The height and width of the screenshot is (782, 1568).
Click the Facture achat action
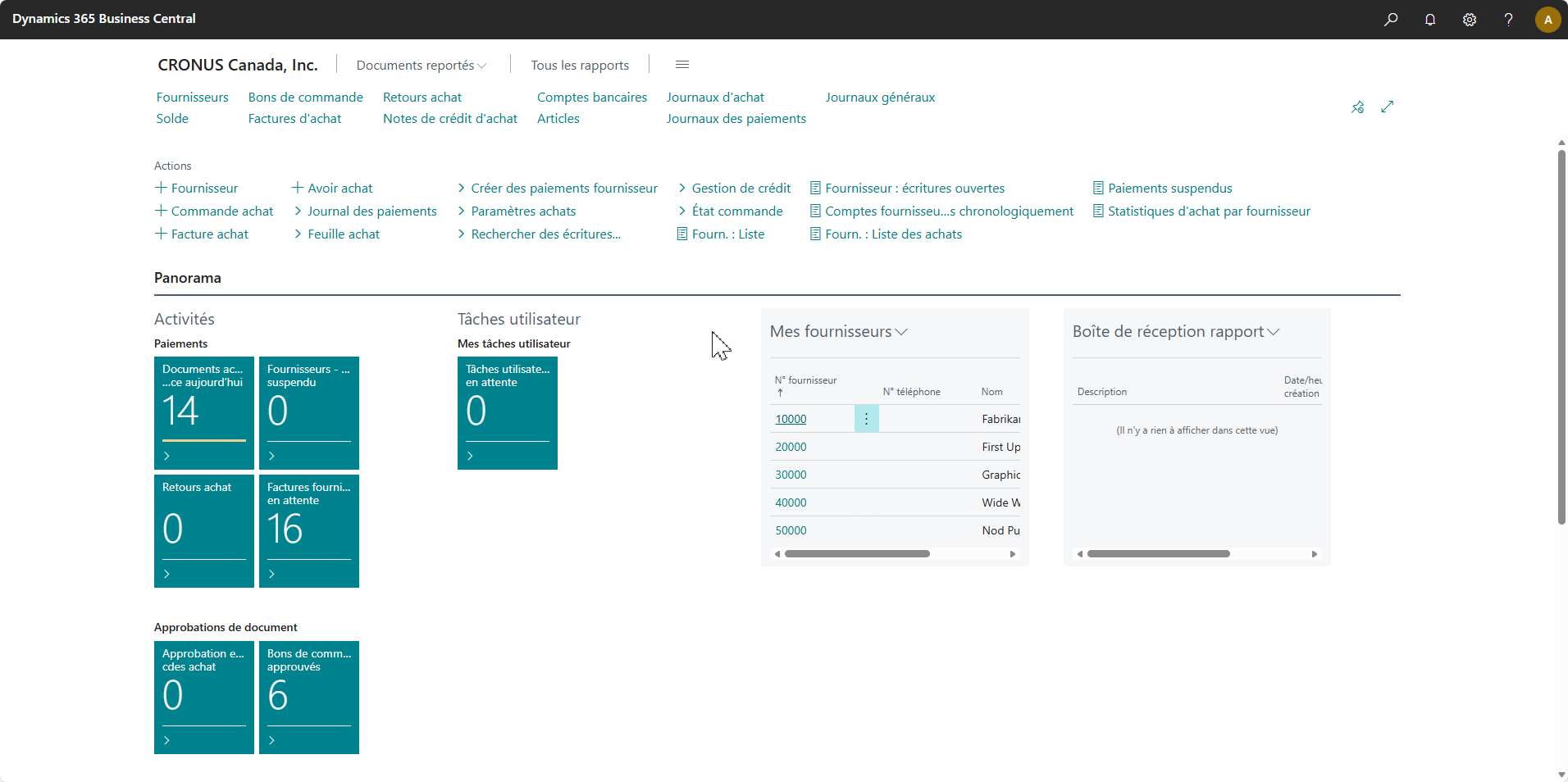[x=209, y=234]
